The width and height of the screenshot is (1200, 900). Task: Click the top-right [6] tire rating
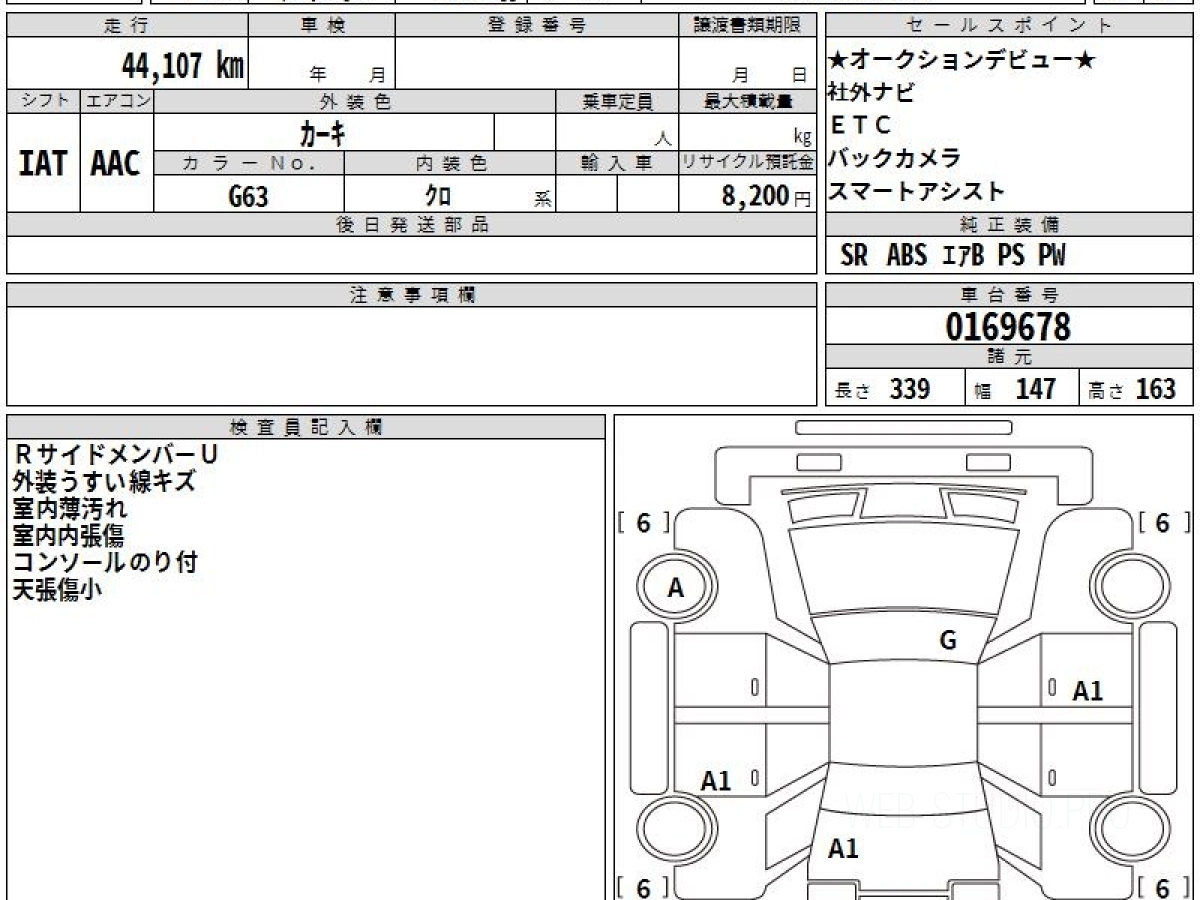[x=1162, y=523]
